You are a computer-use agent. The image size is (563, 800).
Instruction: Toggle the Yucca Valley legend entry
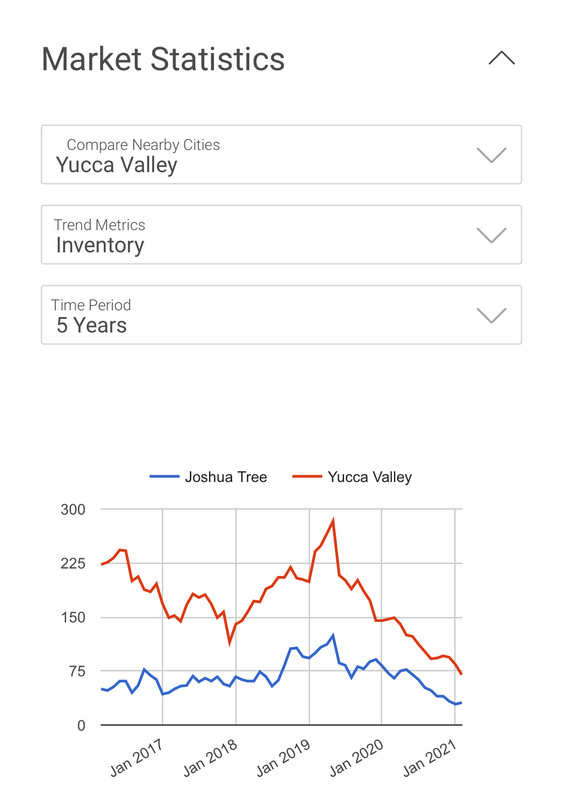coord(352,477)
